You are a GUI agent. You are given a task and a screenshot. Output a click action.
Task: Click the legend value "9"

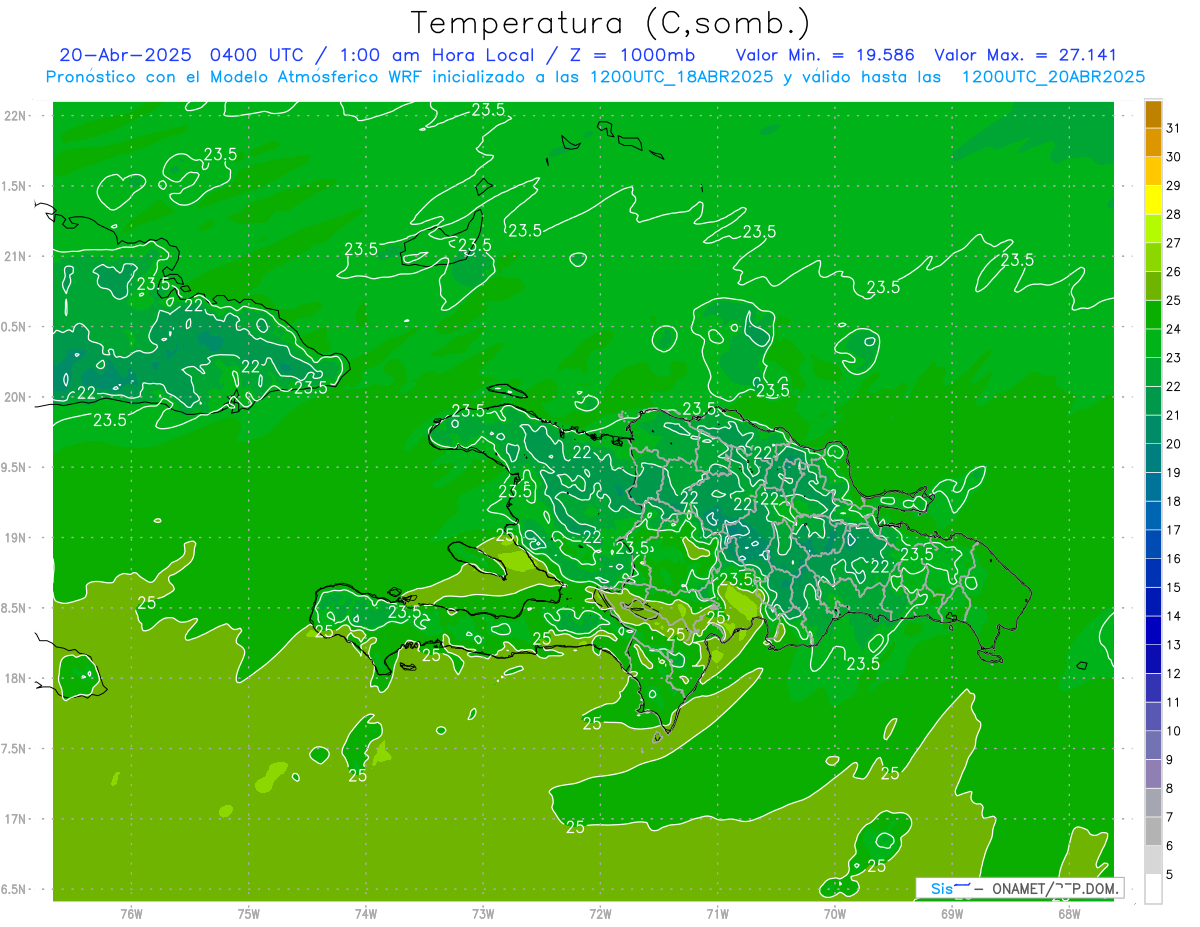(1170, 760)
